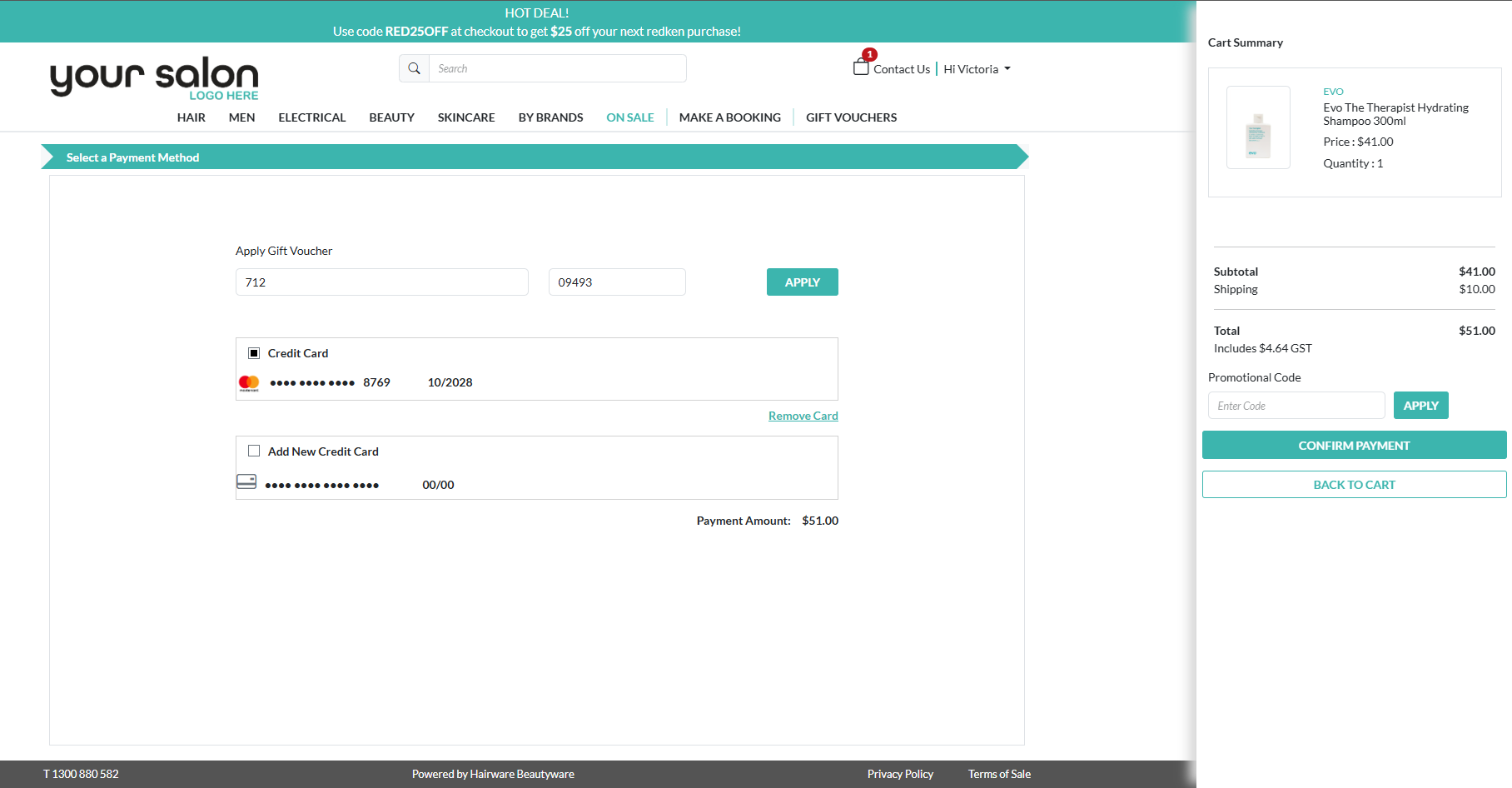
Task: Click the Mastercard logo icon
Action: [x=249, y=383]
